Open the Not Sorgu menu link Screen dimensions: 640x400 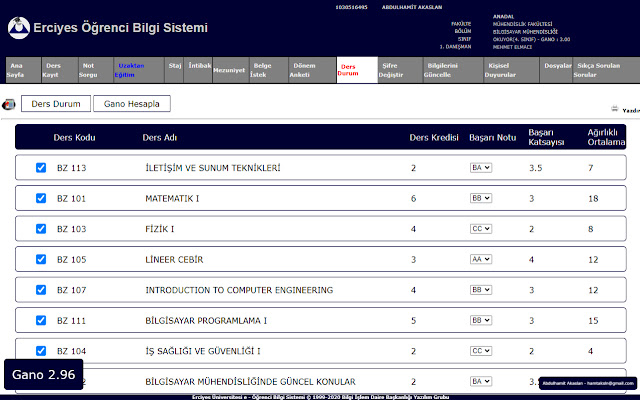click(89, 69)
